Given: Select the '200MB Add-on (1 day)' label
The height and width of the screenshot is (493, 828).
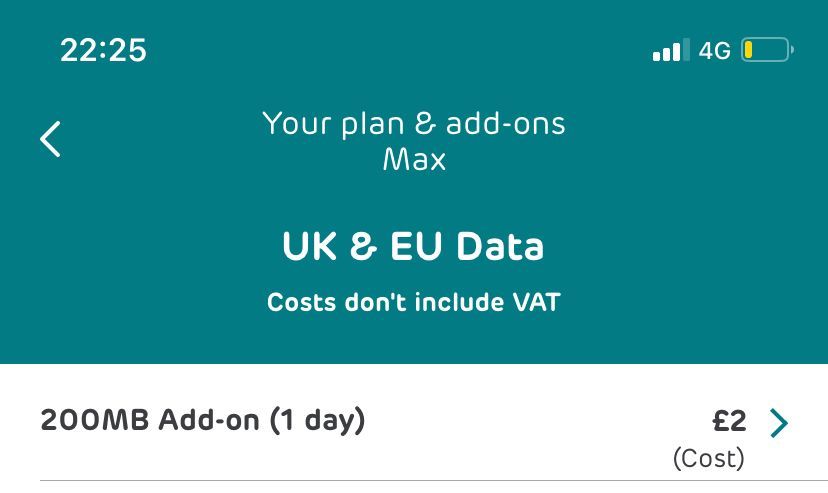Looking at the screenshot, I should pos(203,421).
